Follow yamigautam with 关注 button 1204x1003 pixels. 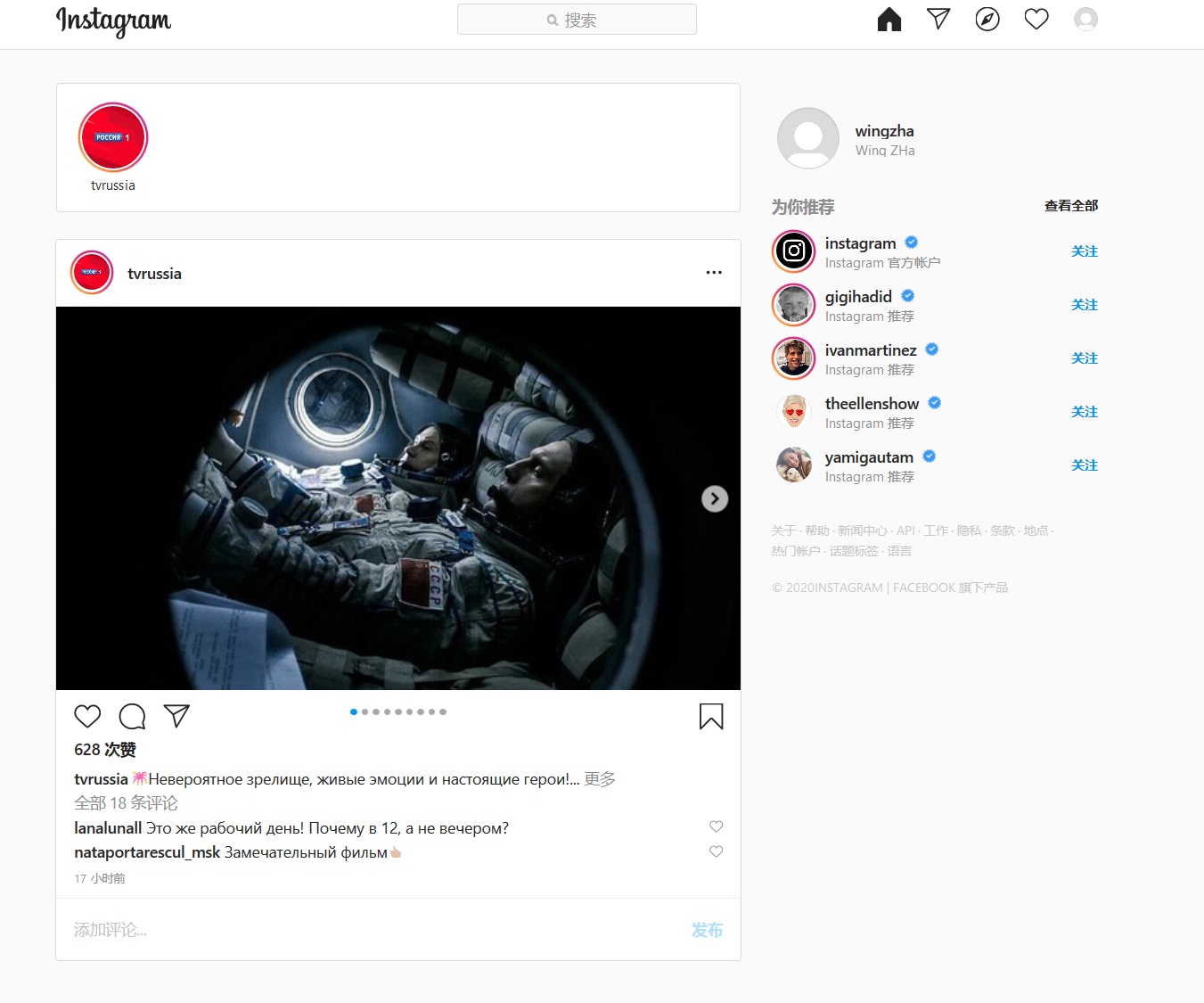(x=1085, y=465)
